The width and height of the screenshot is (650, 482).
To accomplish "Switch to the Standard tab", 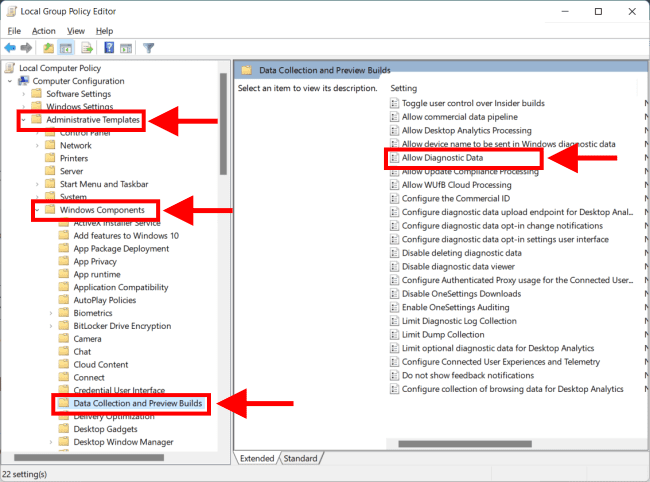I will click(299, 458).
